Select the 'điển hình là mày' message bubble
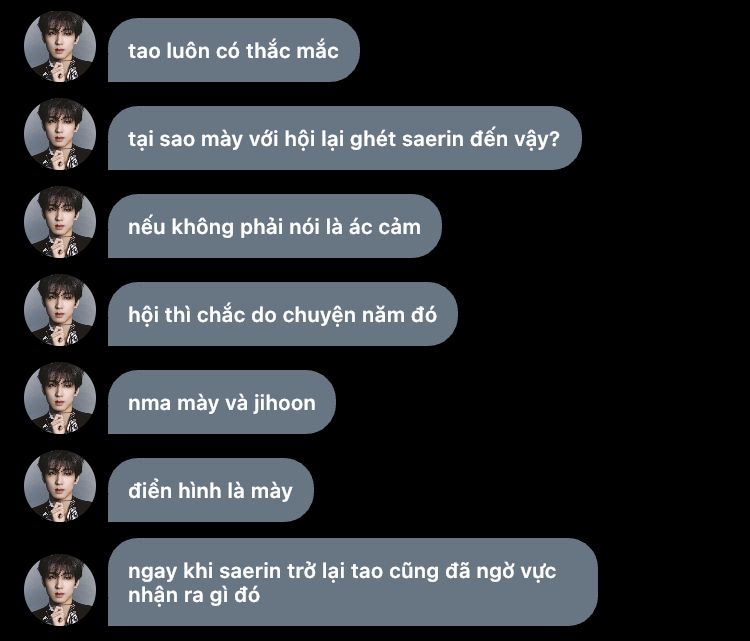 click(x=210, y=490)
